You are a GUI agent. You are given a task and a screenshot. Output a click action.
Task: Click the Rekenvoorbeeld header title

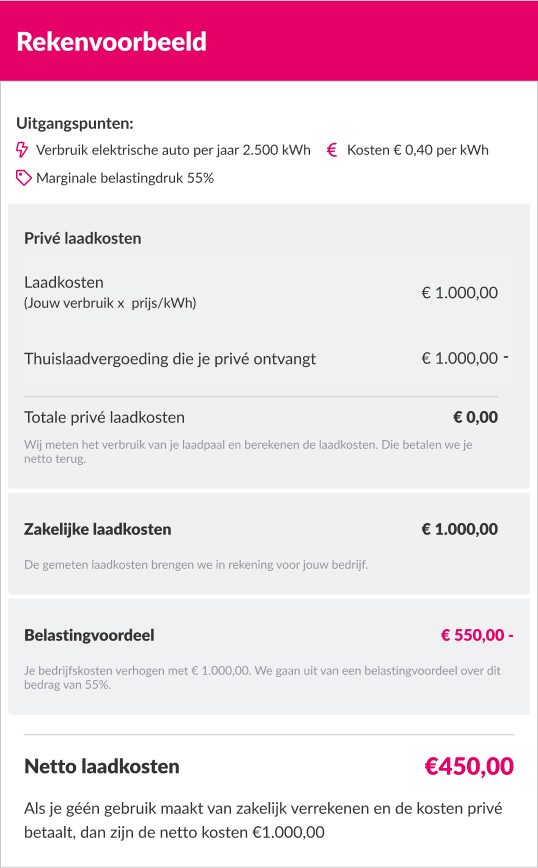pyautogui.click(x=111, y=42)
